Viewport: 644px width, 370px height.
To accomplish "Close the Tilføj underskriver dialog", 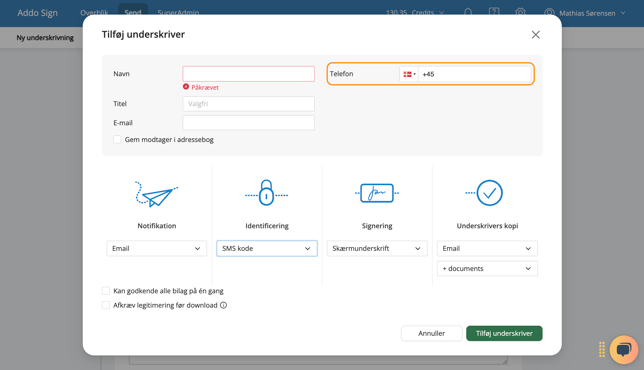I will 536,35.
